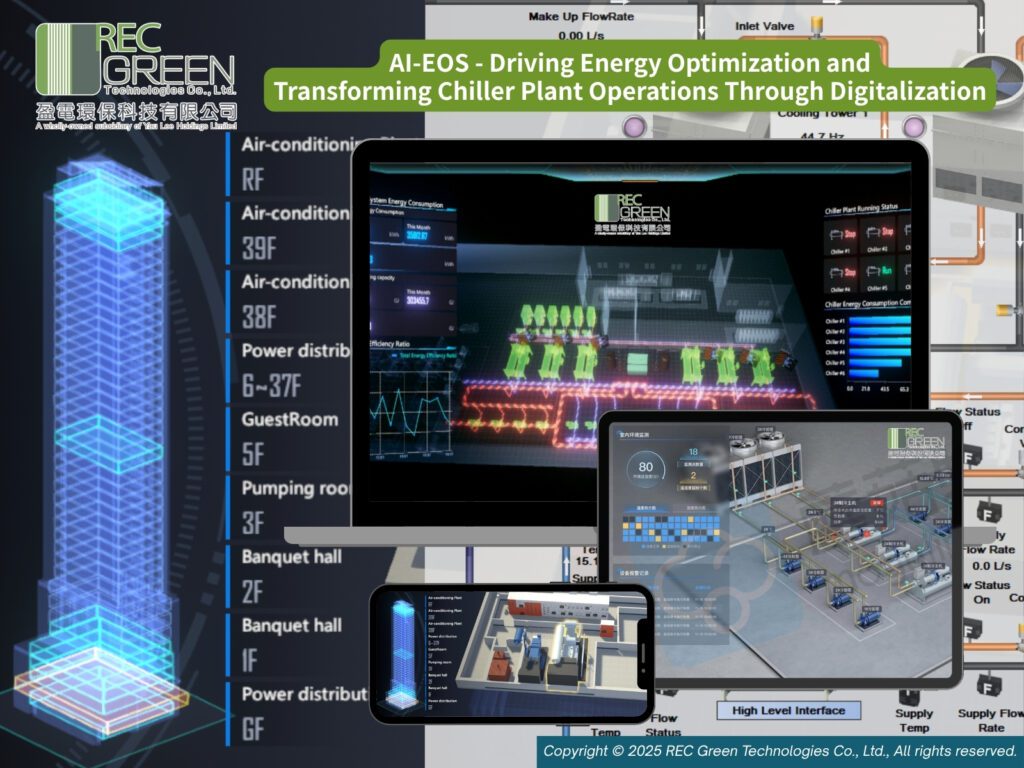Click the Supply Flow Rate label
This screenshot has height=768, width=1024.
991,720
